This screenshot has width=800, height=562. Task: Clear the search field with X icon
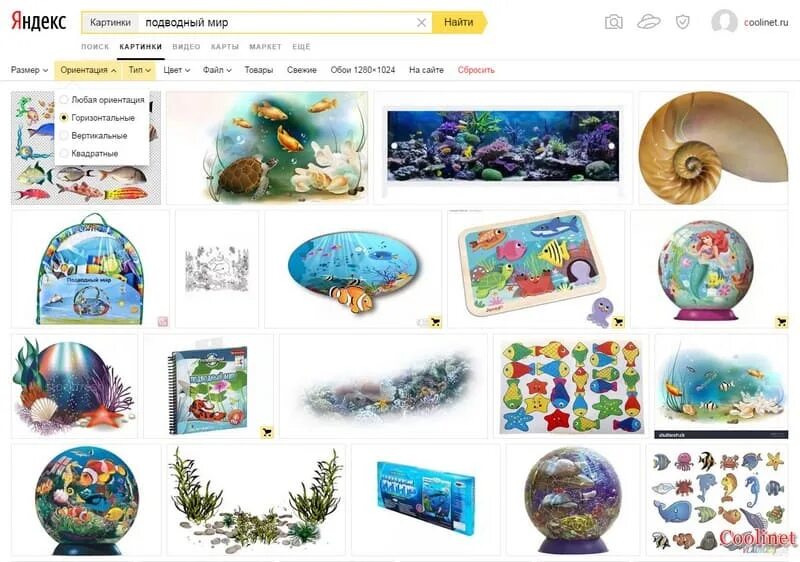point(421,22)
